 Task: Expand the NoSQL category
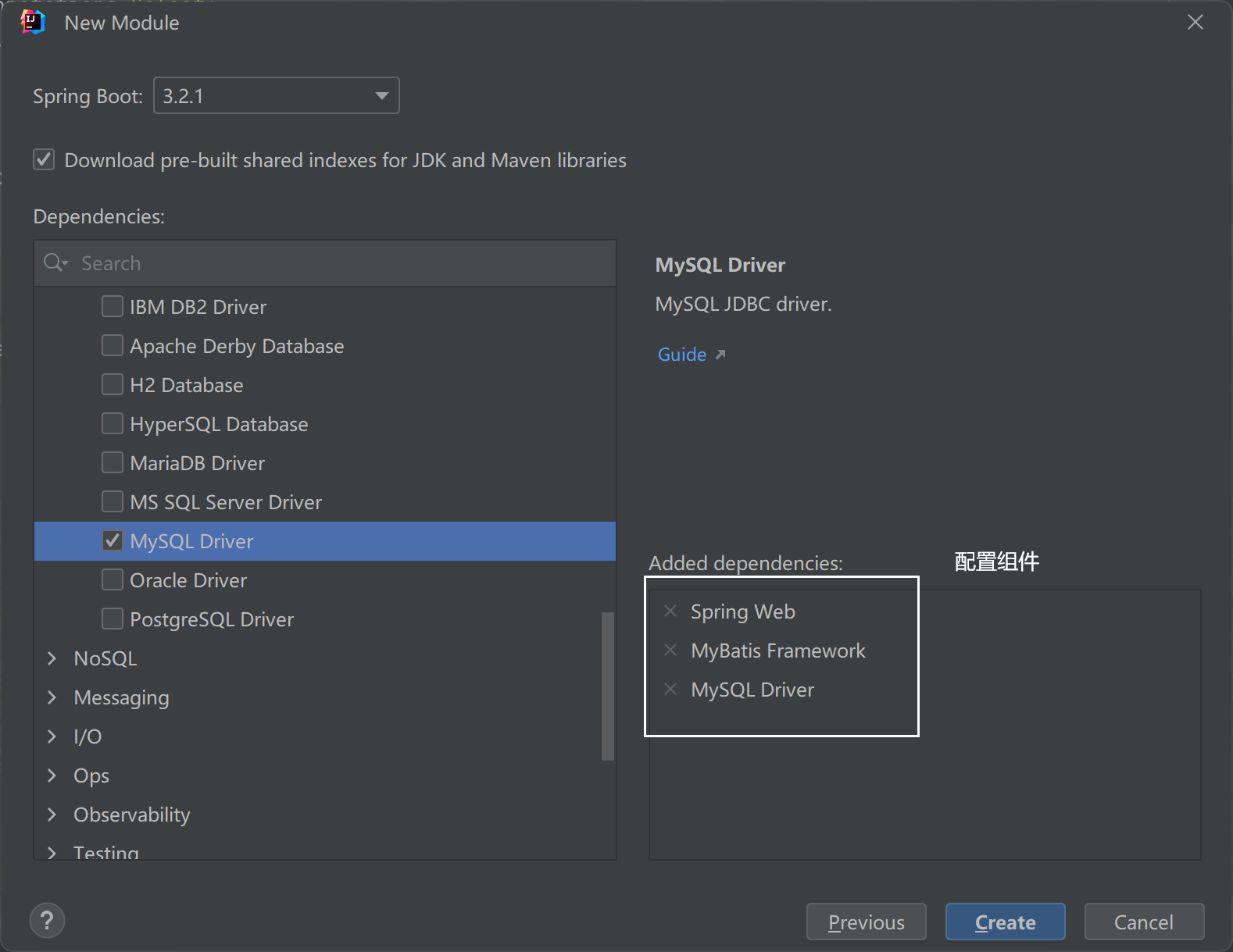52,658
